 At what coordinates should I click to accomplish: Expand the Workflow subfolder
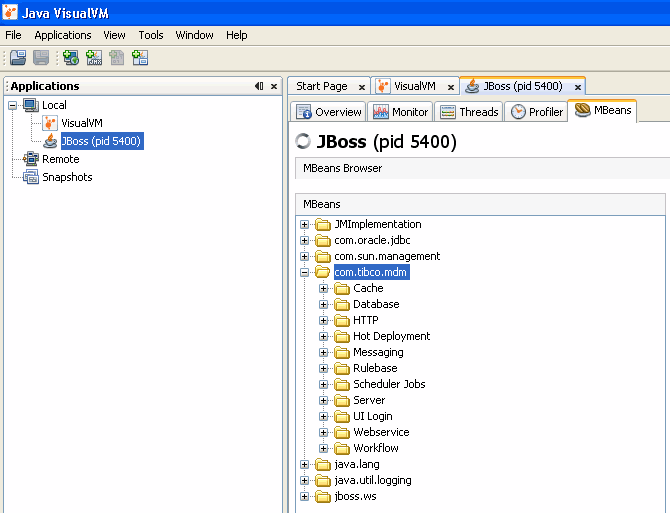coord(323,449)
